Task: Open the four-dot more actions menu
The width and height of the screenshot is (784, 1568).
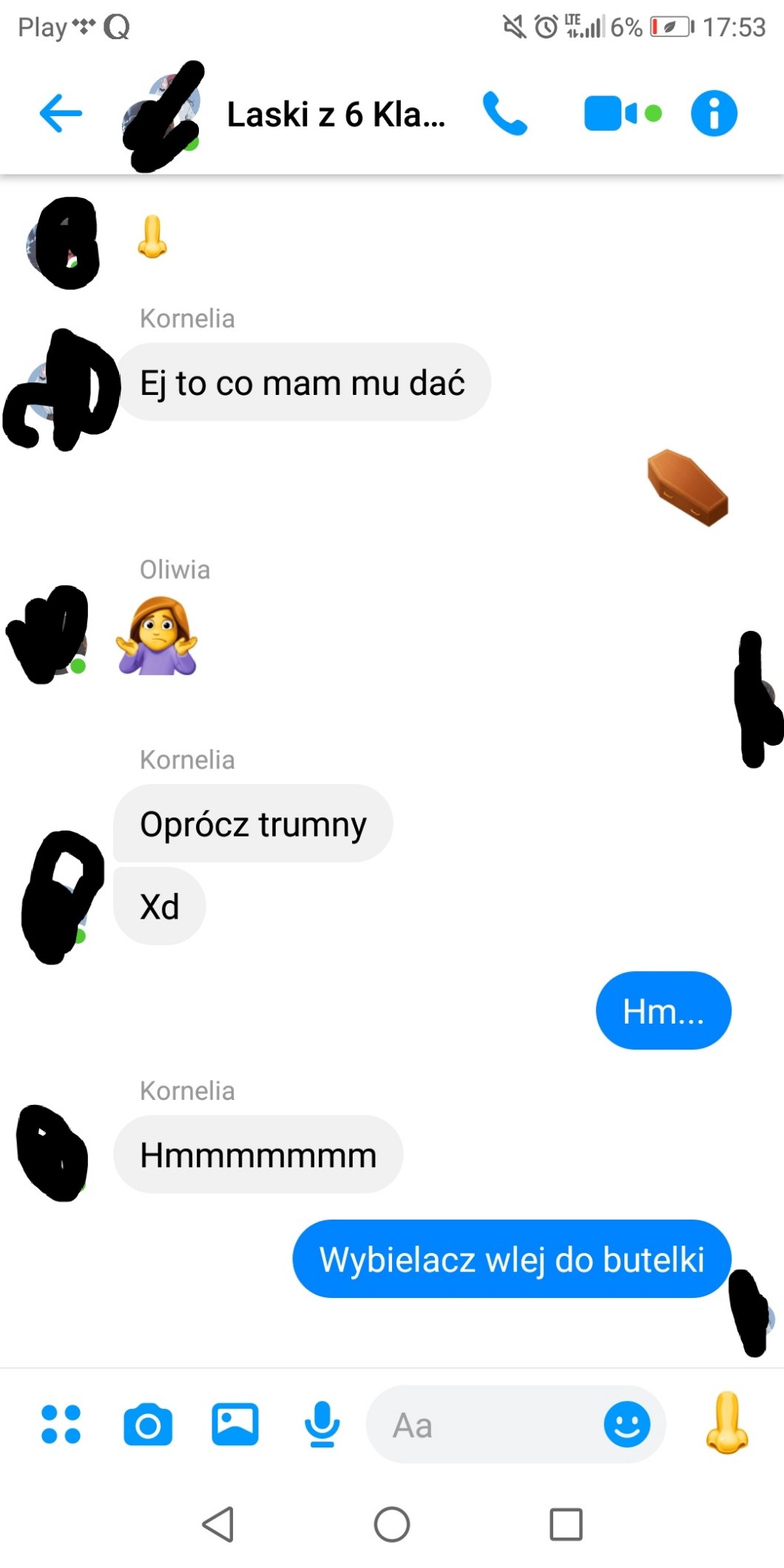Action: [61, 1424]
